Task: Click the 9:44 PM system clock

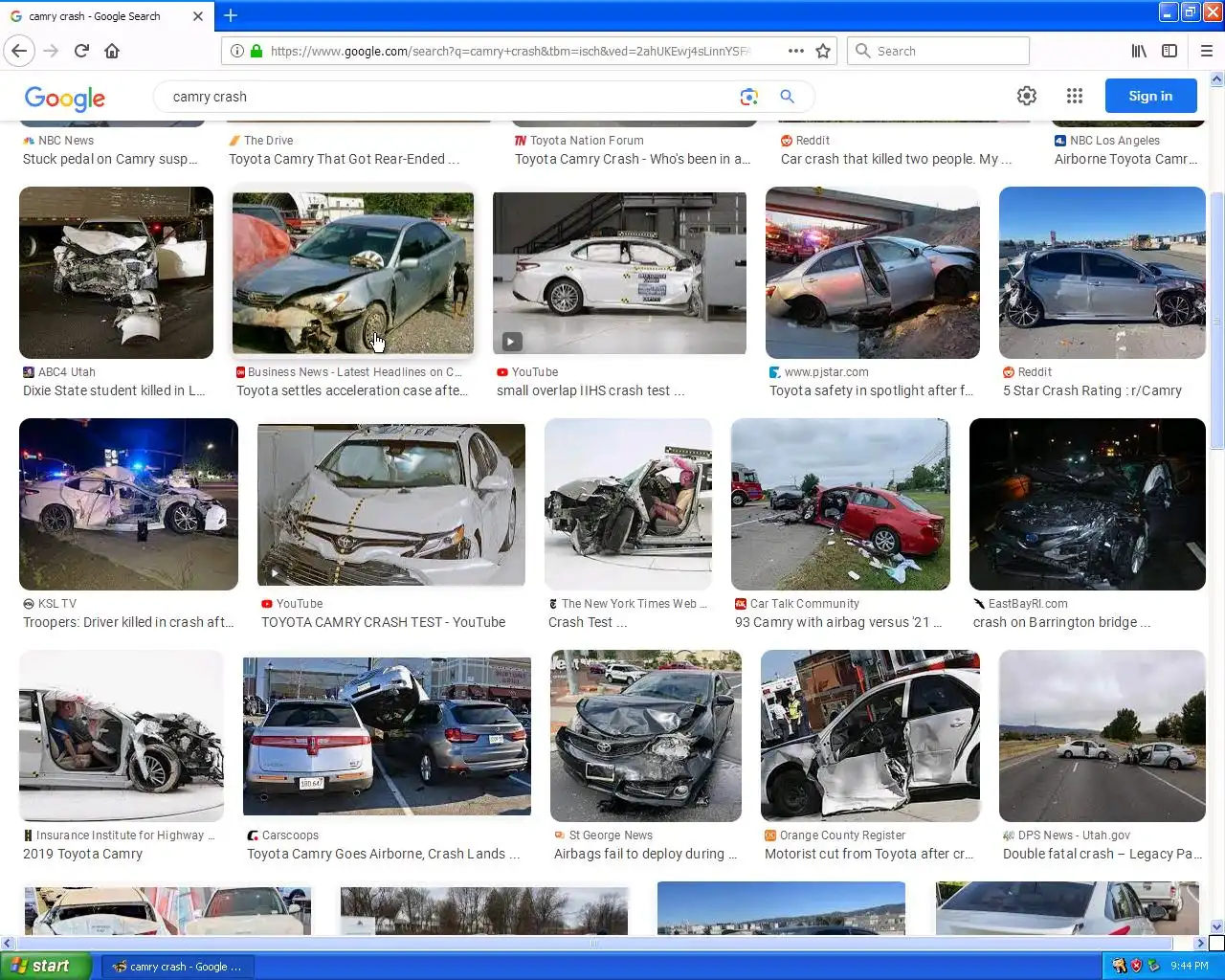Action: coord(1190,966)
